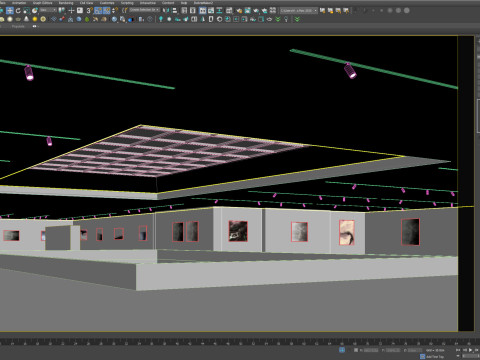Play the animation
The height and width of the screenshot is (360, 480).
point(470,350)
